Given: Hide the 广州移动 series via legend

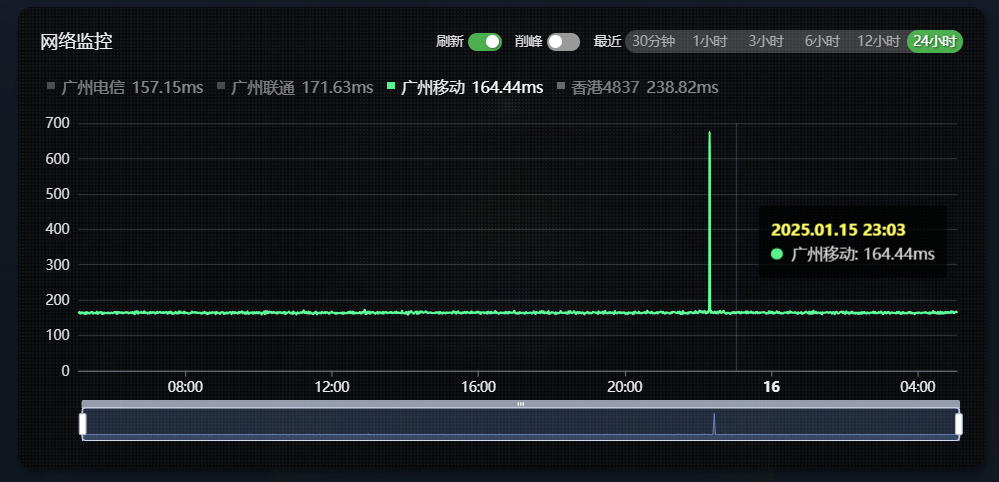Looking at the screenshot, I should pyautogui.click(x=471, y=88).
